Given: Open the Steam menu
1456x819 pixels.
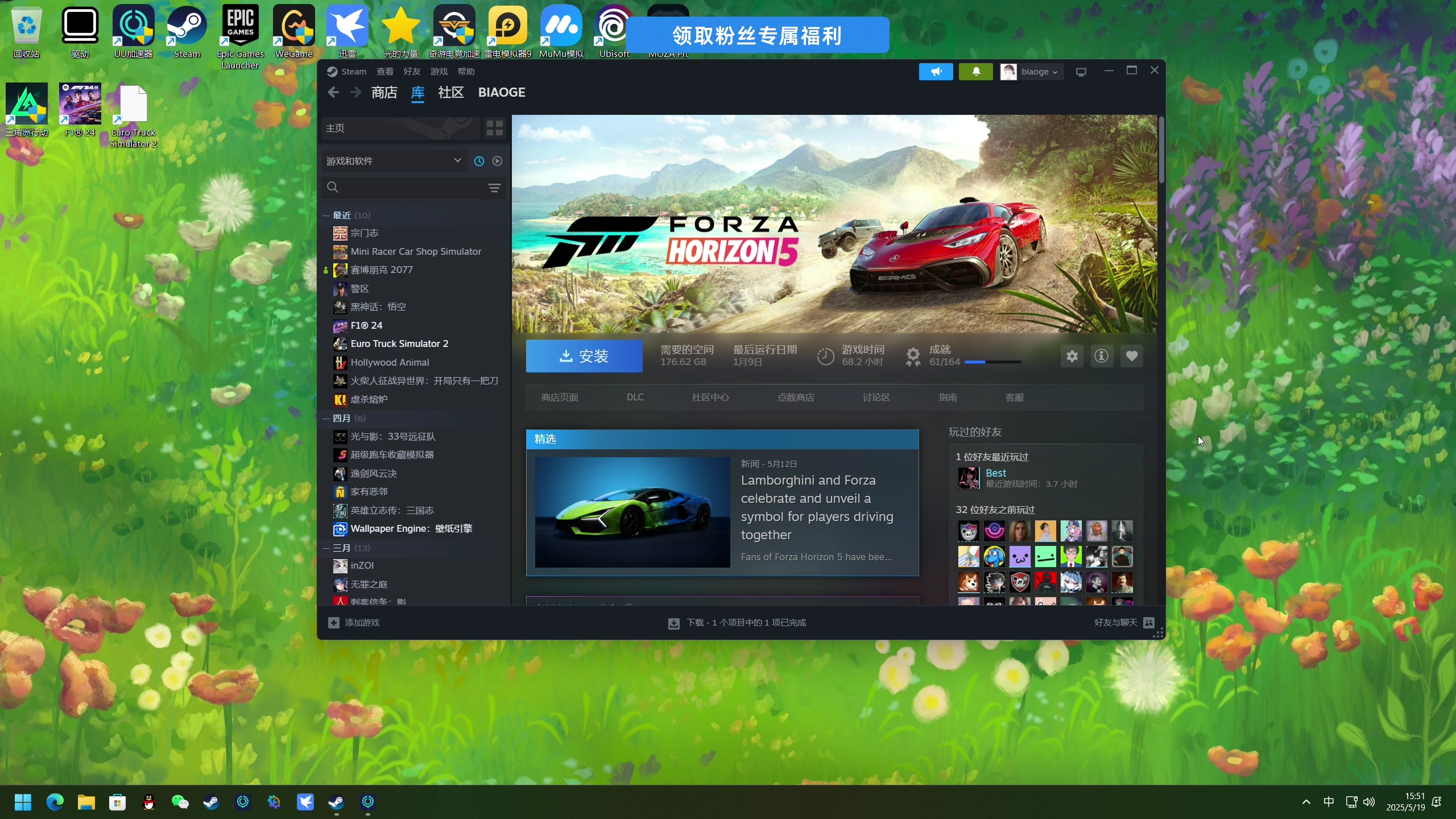Looking at the screenshot, I should click(354, 72).
